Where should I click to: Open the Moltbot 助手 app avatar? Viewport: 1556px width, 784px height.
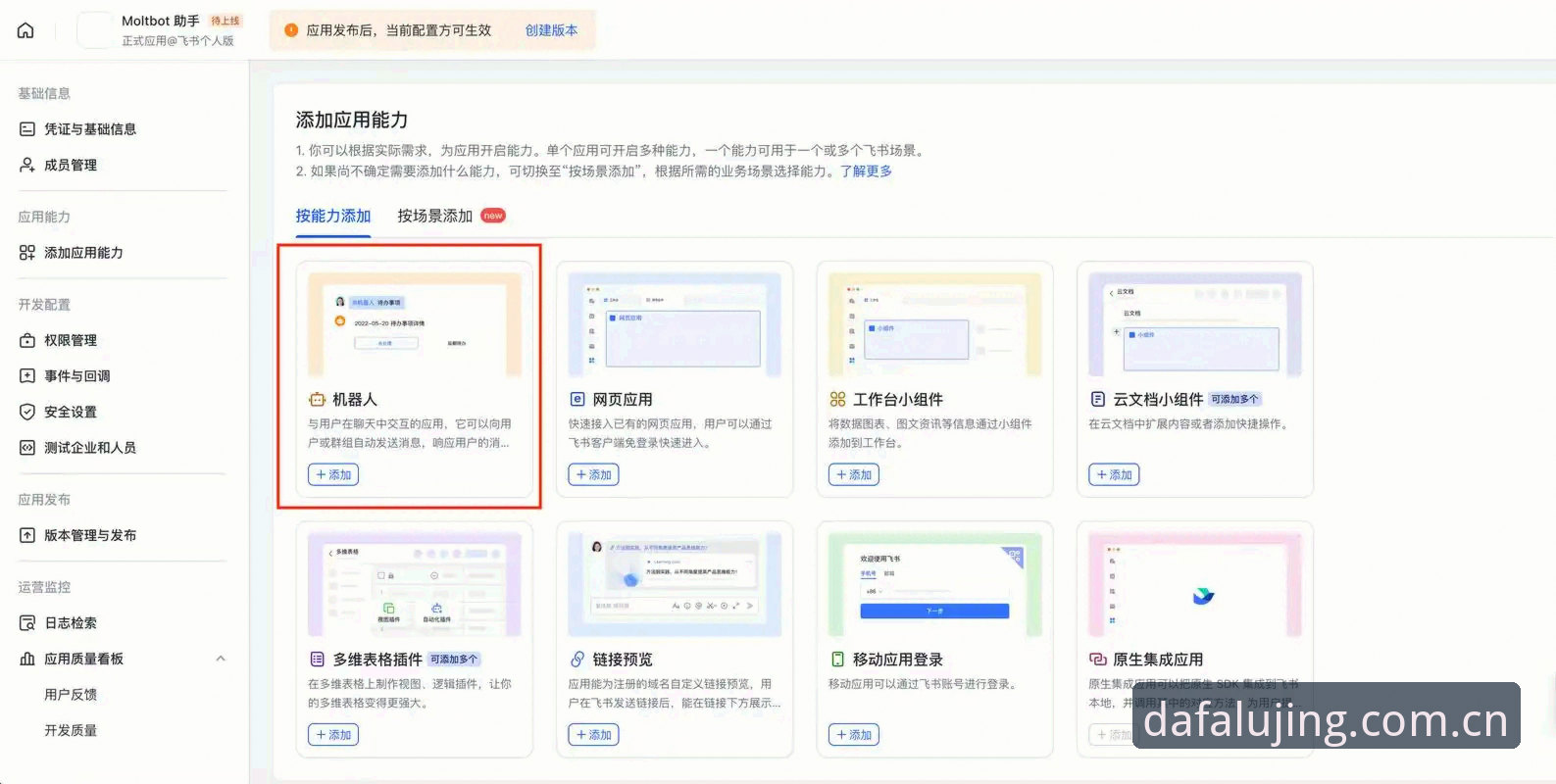[x=95, y=30]
